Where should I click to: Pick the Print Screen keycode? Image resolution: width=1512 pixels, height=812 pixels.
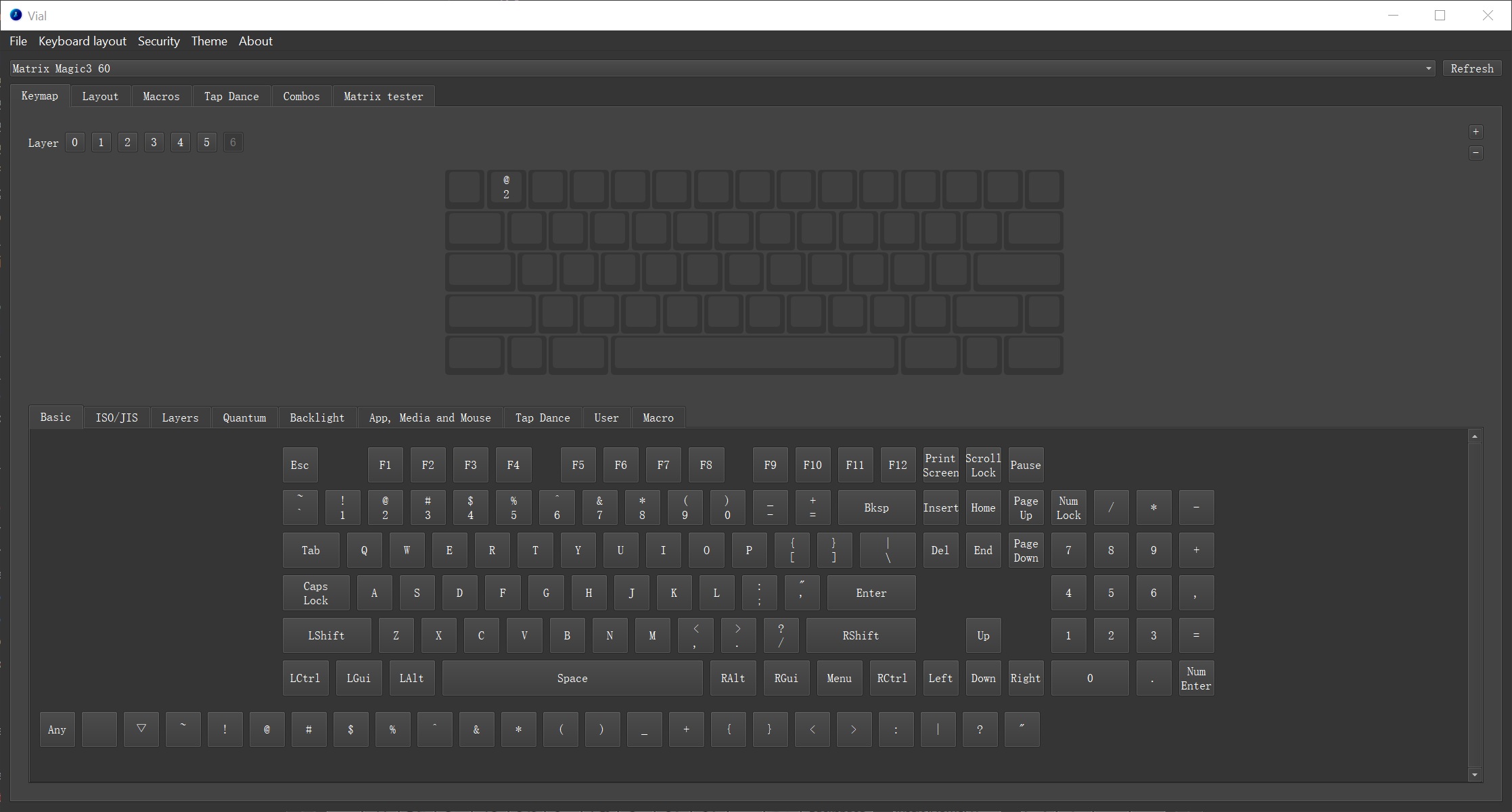[940, 465]
